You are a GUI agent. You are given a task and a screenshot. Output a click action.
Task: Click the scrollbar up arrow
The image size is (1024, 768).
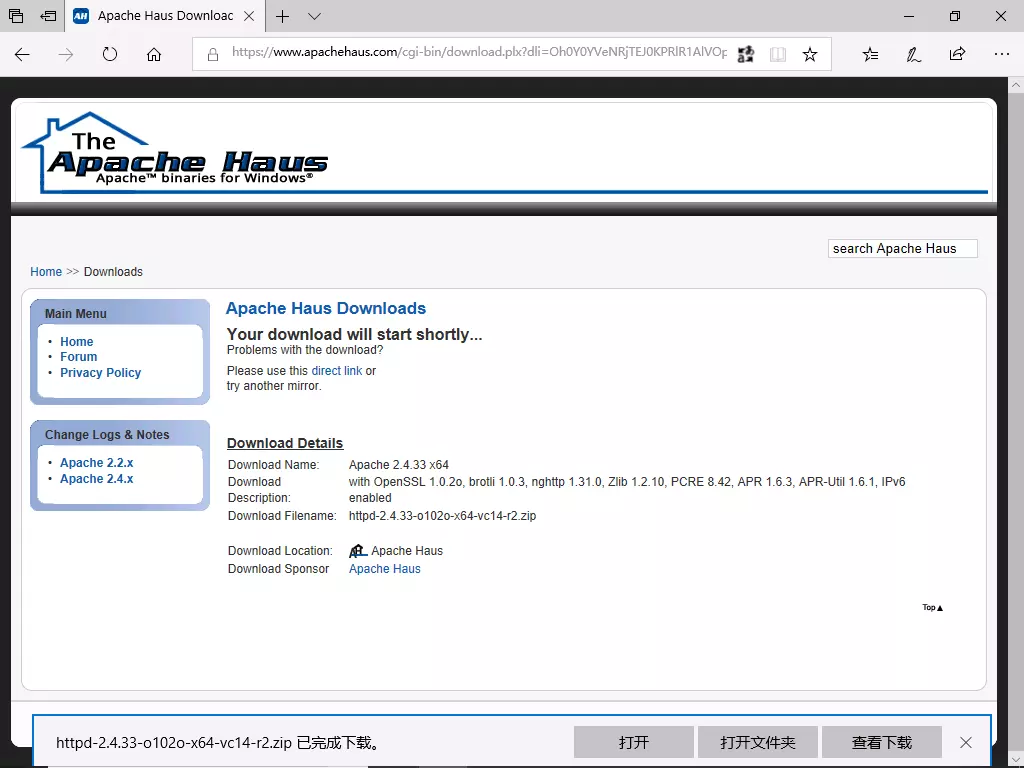point(1016,85)
